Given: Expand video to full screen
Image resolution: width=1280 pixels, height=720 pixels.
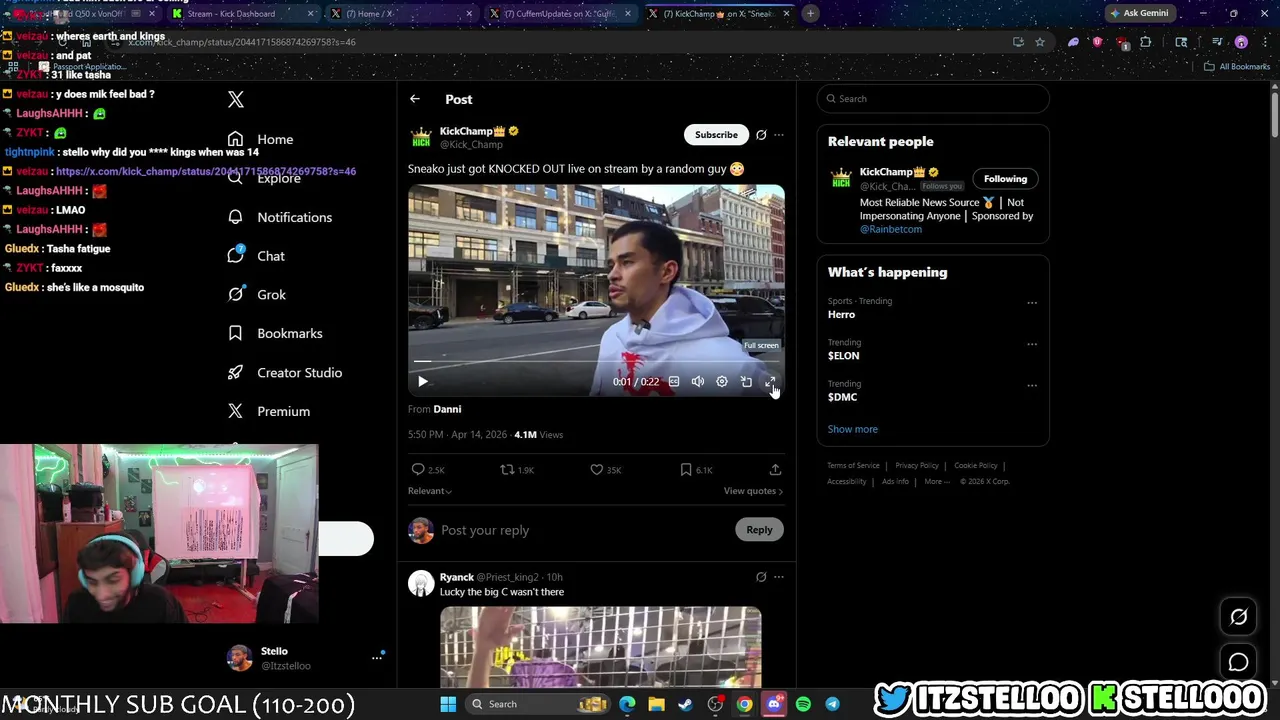Looking at the screenshot, I should coord(770,381).
